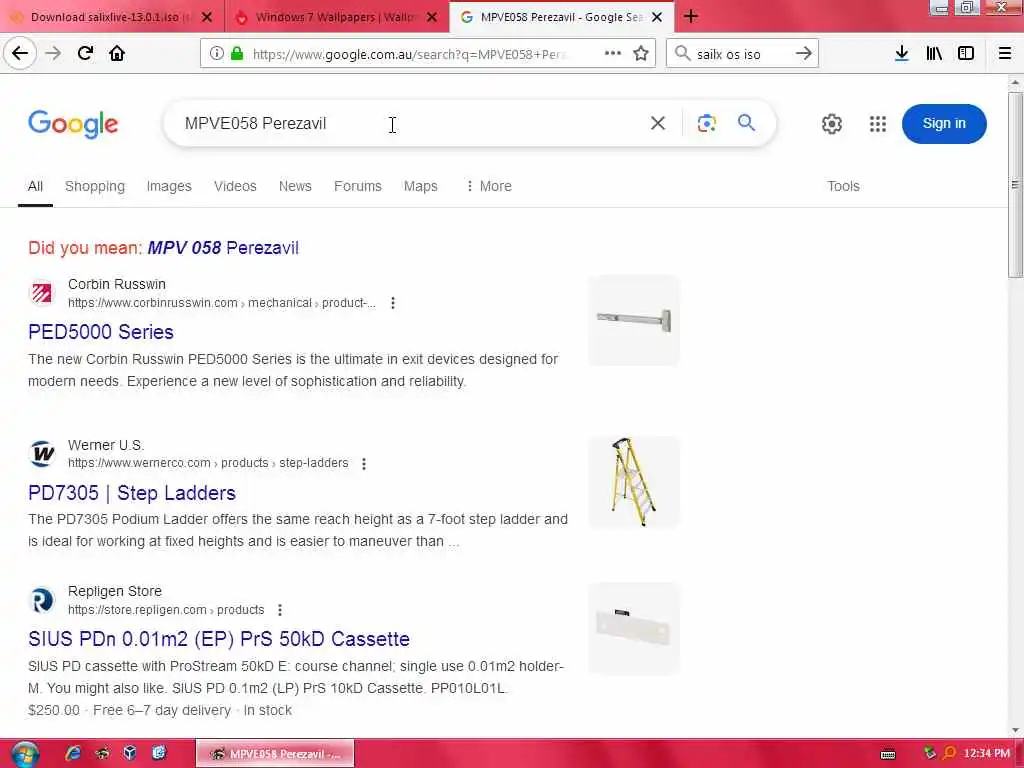
Task: Click the green padlock security icon
Action: click(x=237, y=54)
